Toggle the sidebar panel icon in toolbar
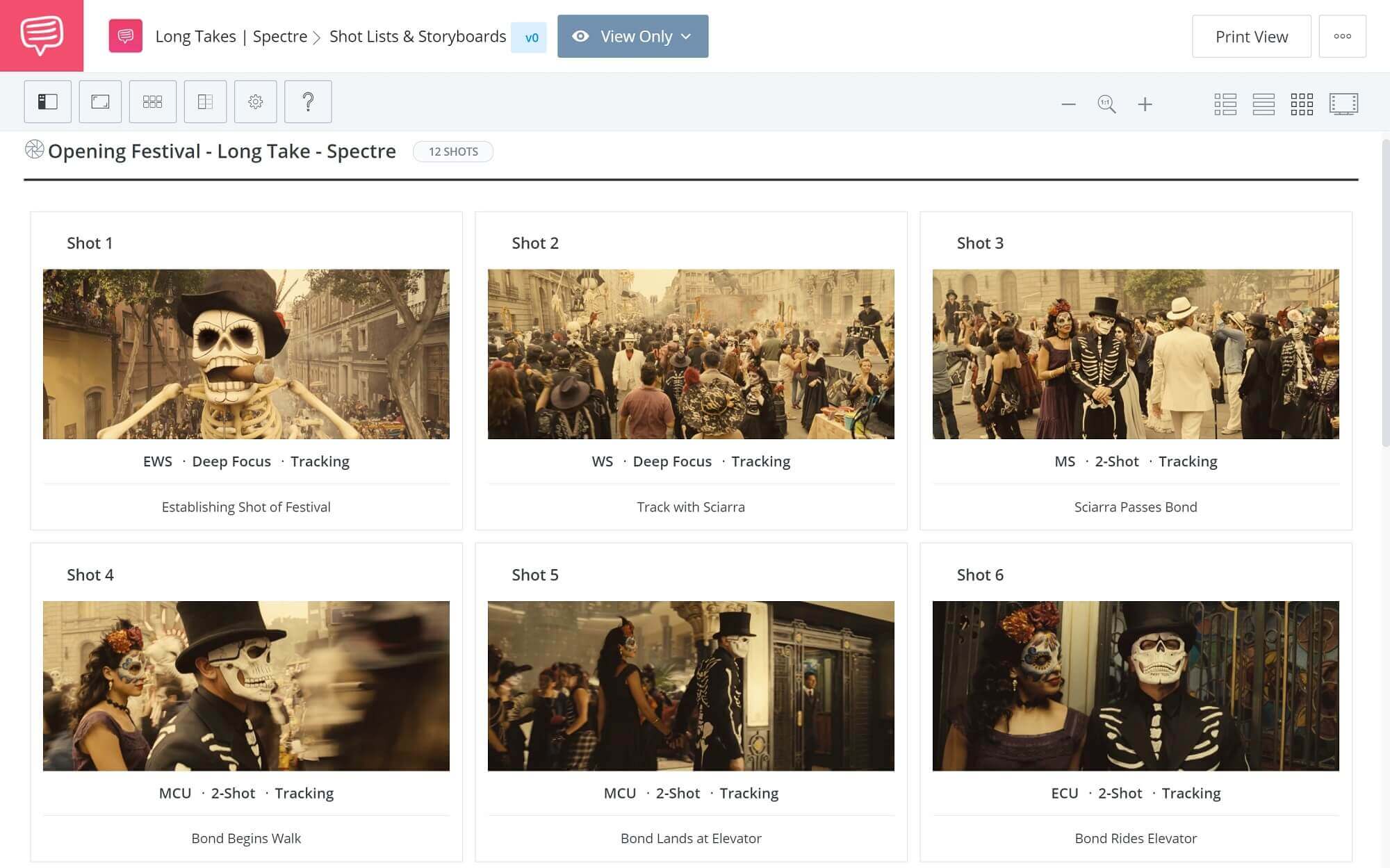Viewport: 1390px width, 868px height. (x=47, y=102)
